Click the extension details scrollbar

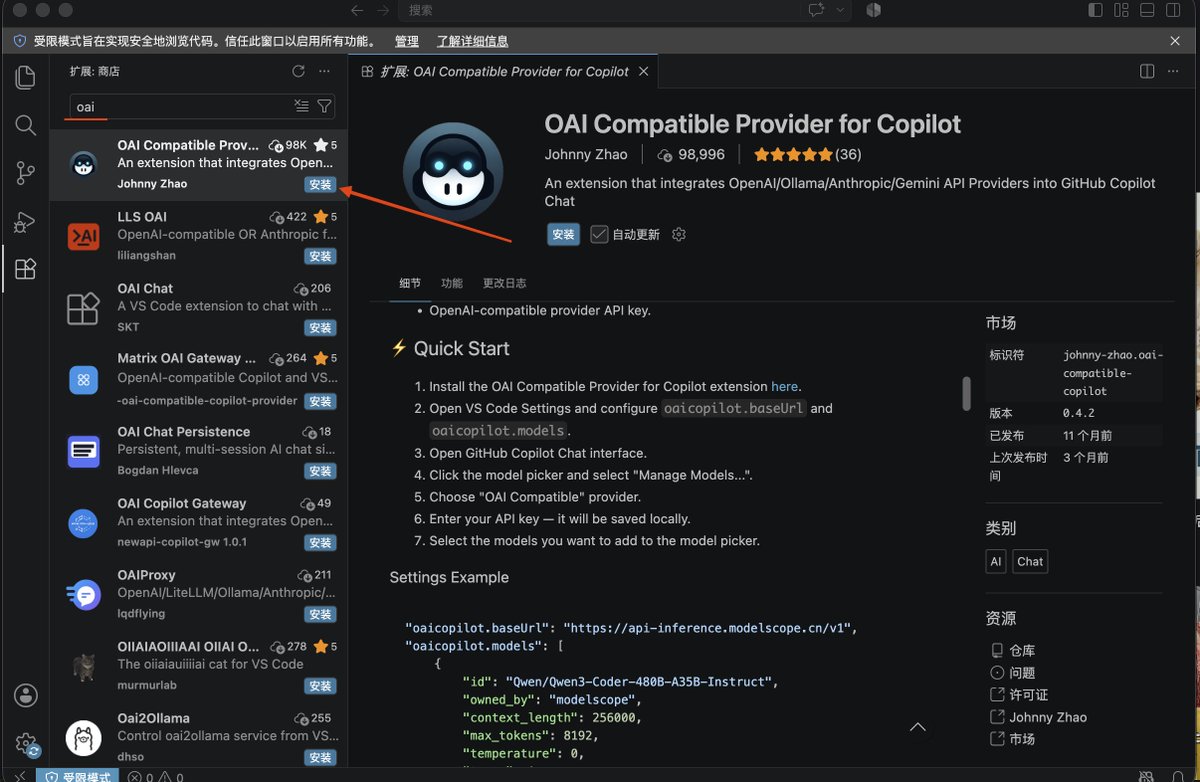(x=966, y=393)
